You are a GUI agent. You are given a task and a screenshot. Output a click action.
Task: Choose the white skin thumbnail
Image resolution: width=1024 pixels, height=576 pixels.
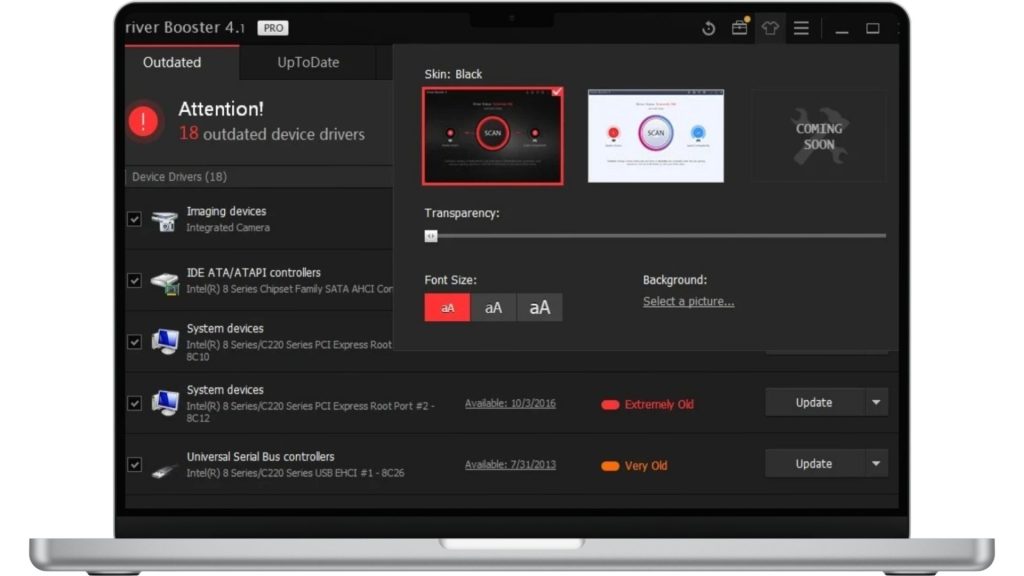coord(655,136)
